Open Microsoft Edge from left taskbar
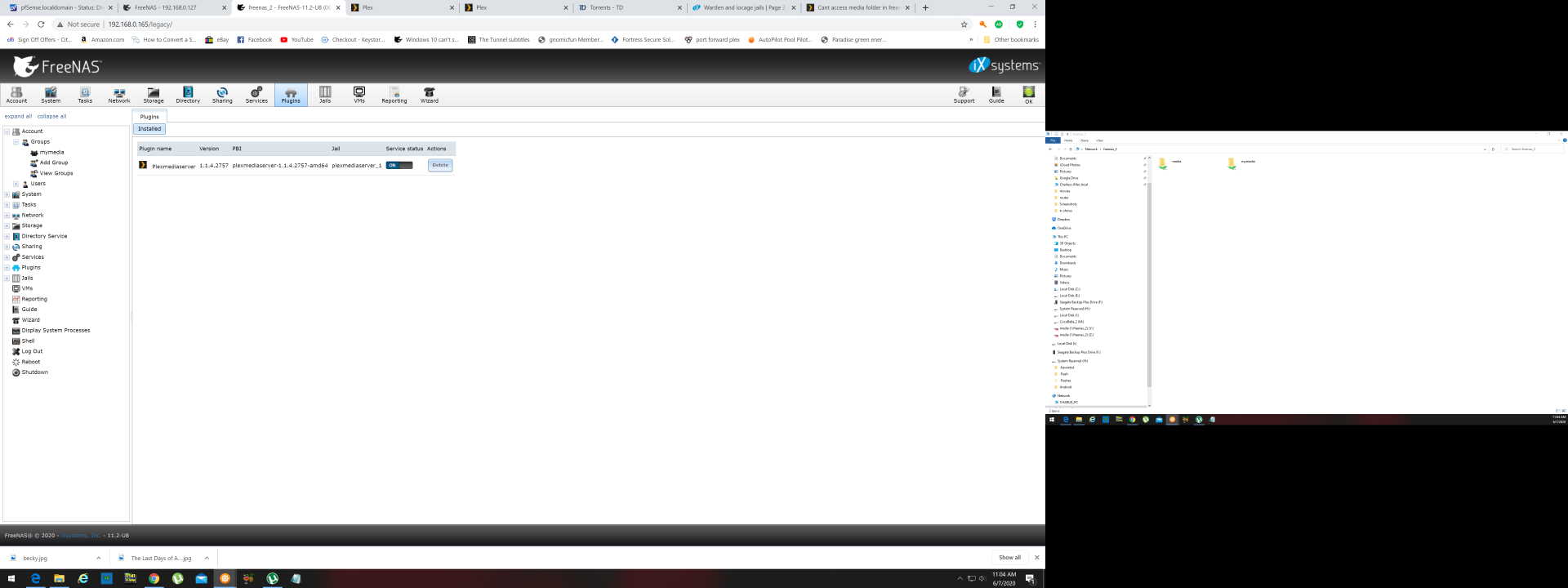The height and width of the screenshot is (588, 1568). point(35,578)
